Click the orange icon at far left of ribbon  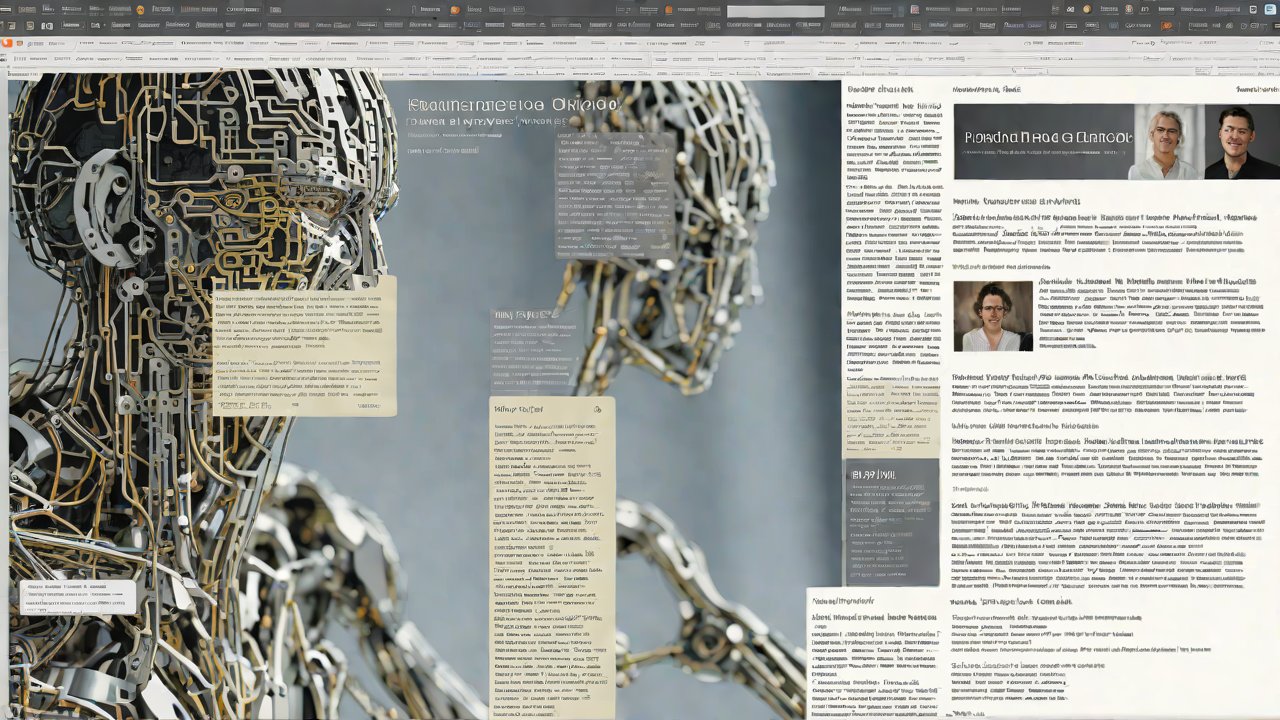pyautogui.click(x=7, y=42)
